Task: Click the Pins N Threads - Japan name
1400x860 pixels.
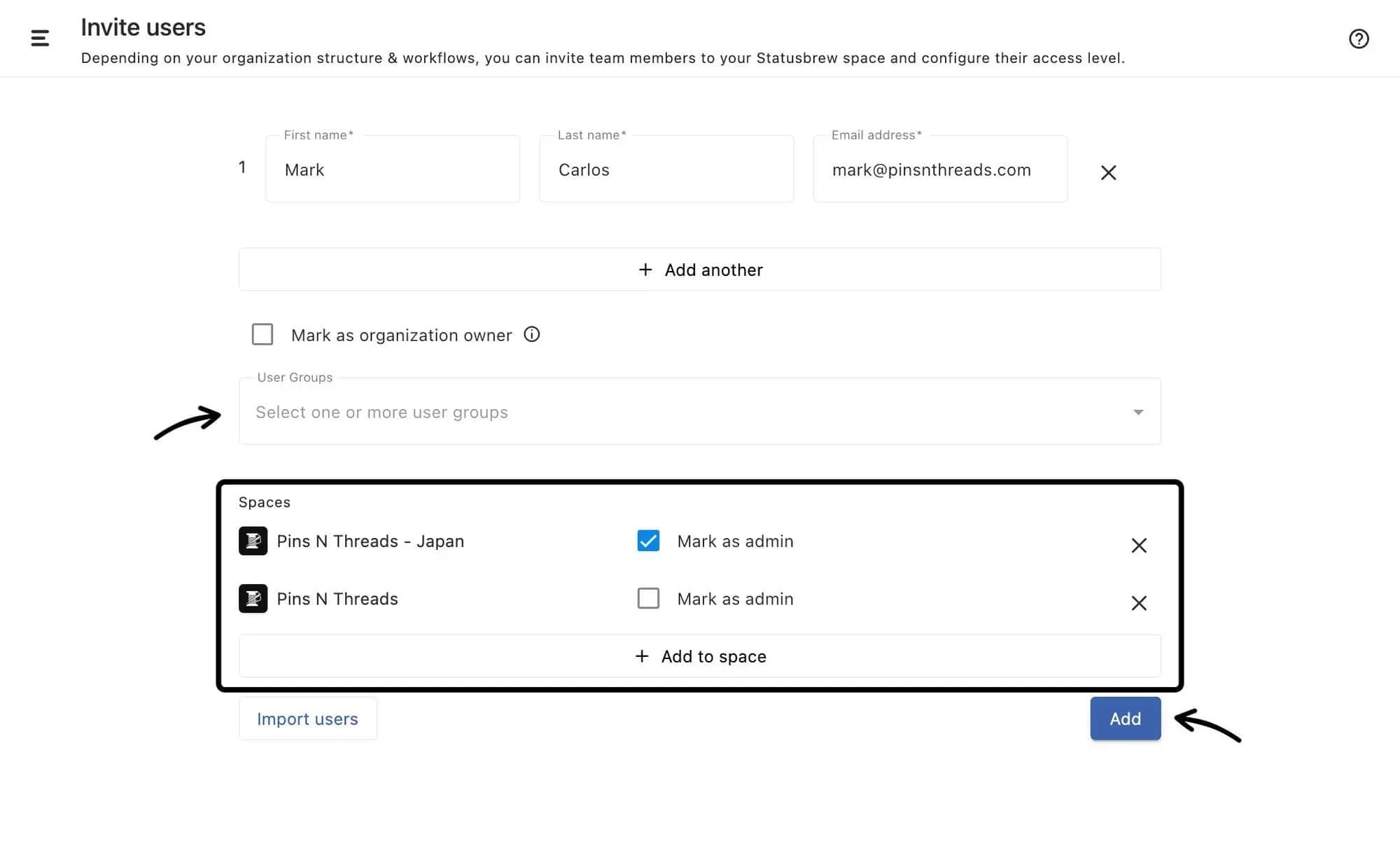Action: tap(370, 541)
